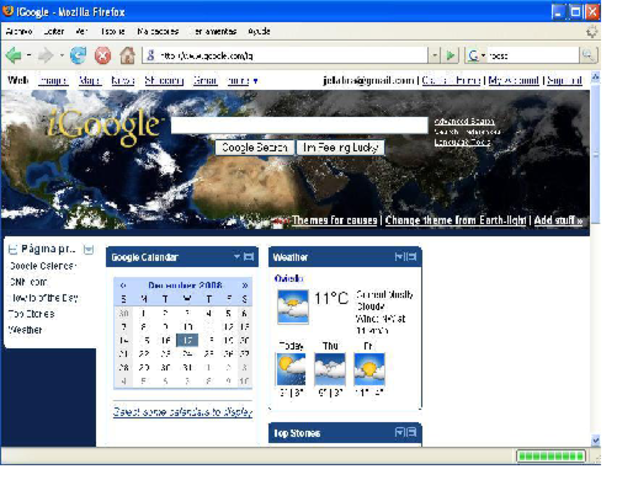Open the Editar menu

coord(54,31)
